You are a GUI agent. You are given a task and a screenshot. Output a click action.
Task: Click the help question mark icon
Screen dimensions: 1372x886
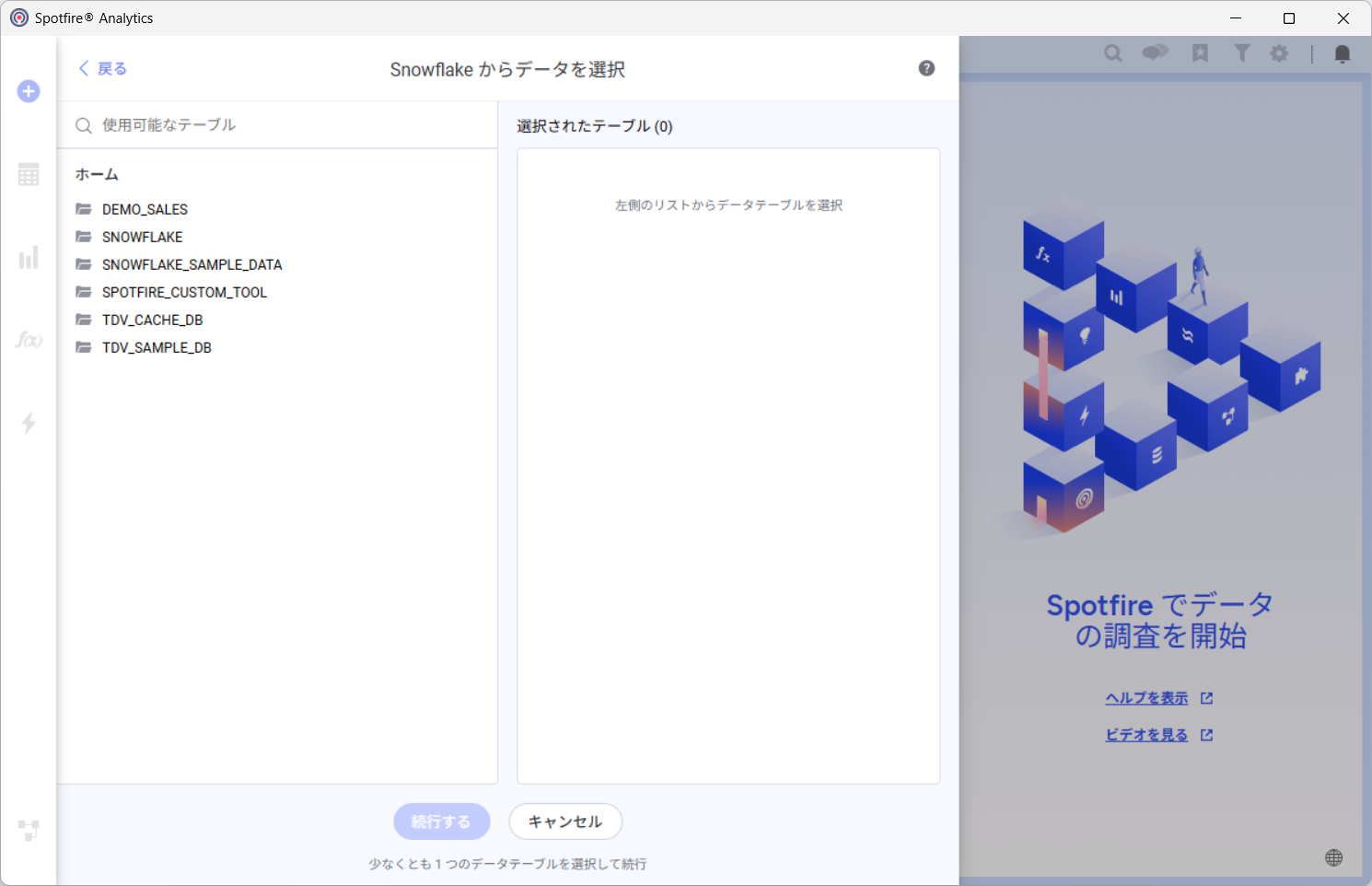click(926, 68)
